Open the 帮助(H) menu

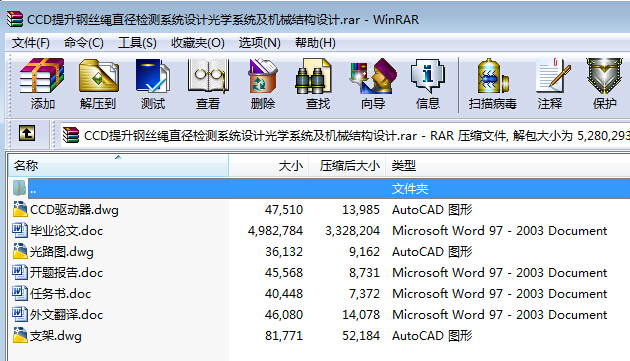(315, 43)
